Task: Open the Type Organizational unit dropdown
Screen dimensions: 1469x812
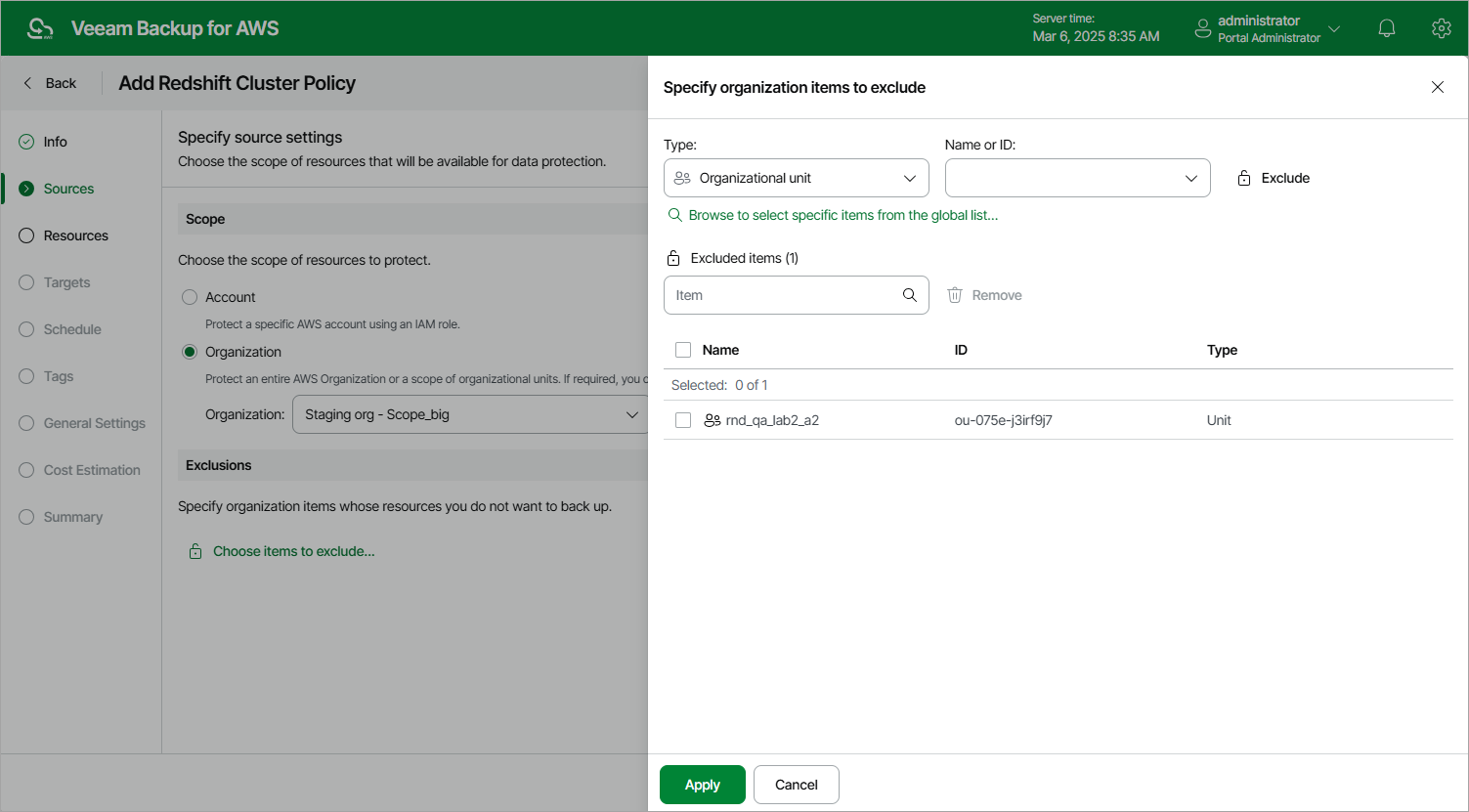Action: pyautogui.click(x=796, y=178)
